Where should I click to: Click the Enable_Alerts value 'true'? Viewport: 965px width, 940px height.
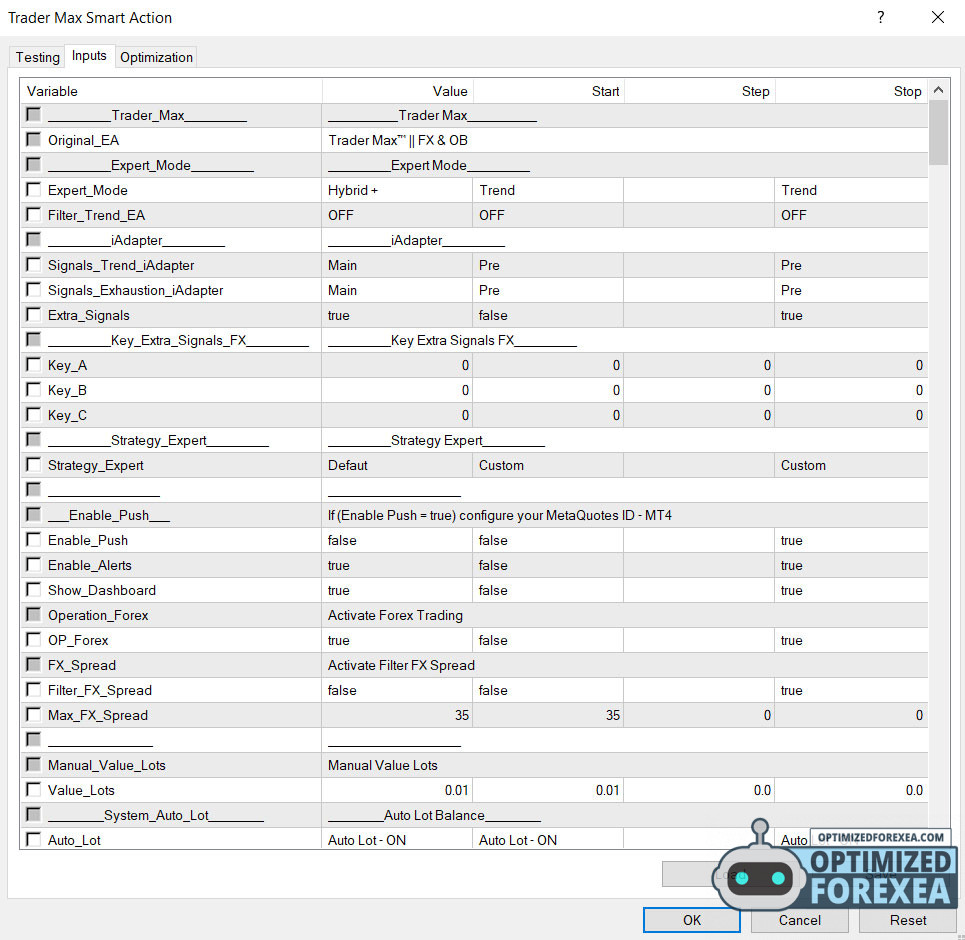[x=397, y=566]
